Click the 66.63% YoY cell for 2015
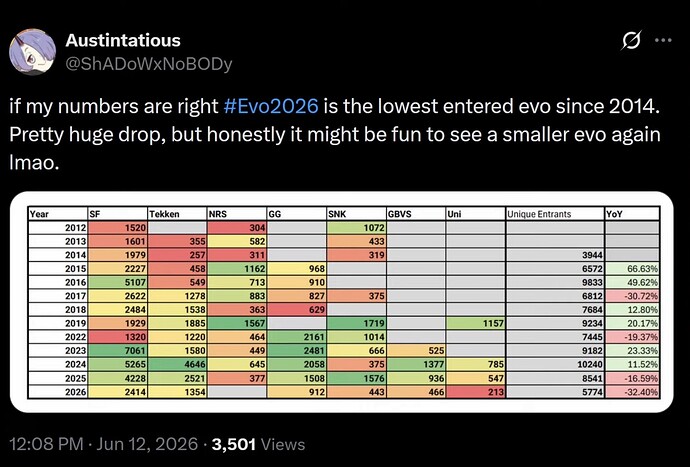 [632, 268]
